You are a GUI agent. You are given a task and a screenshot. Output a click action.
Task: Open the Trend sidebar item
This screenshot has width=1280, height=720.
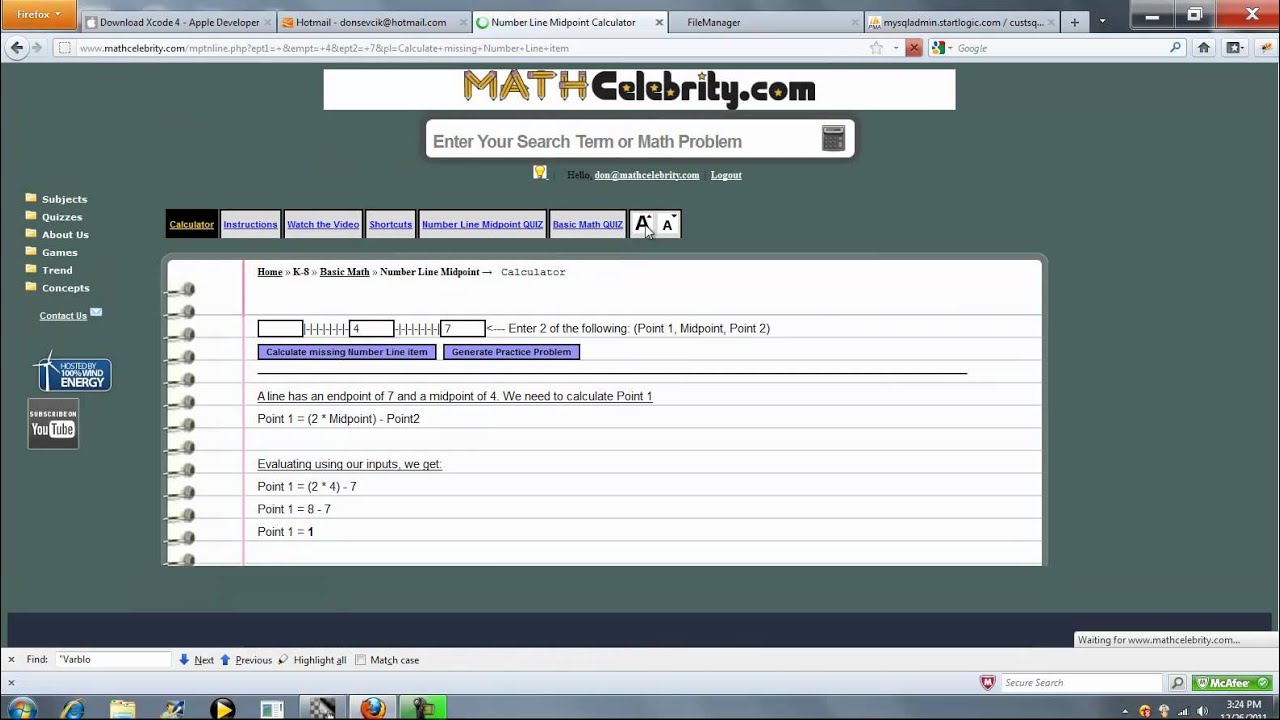[x=57, y=270]
